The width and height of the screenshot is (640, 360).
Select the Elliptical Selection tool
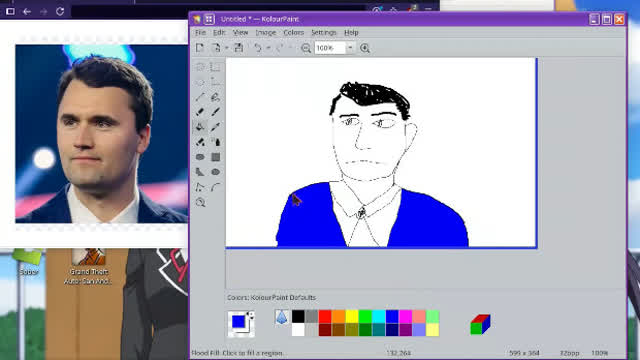tap(200, 82)
